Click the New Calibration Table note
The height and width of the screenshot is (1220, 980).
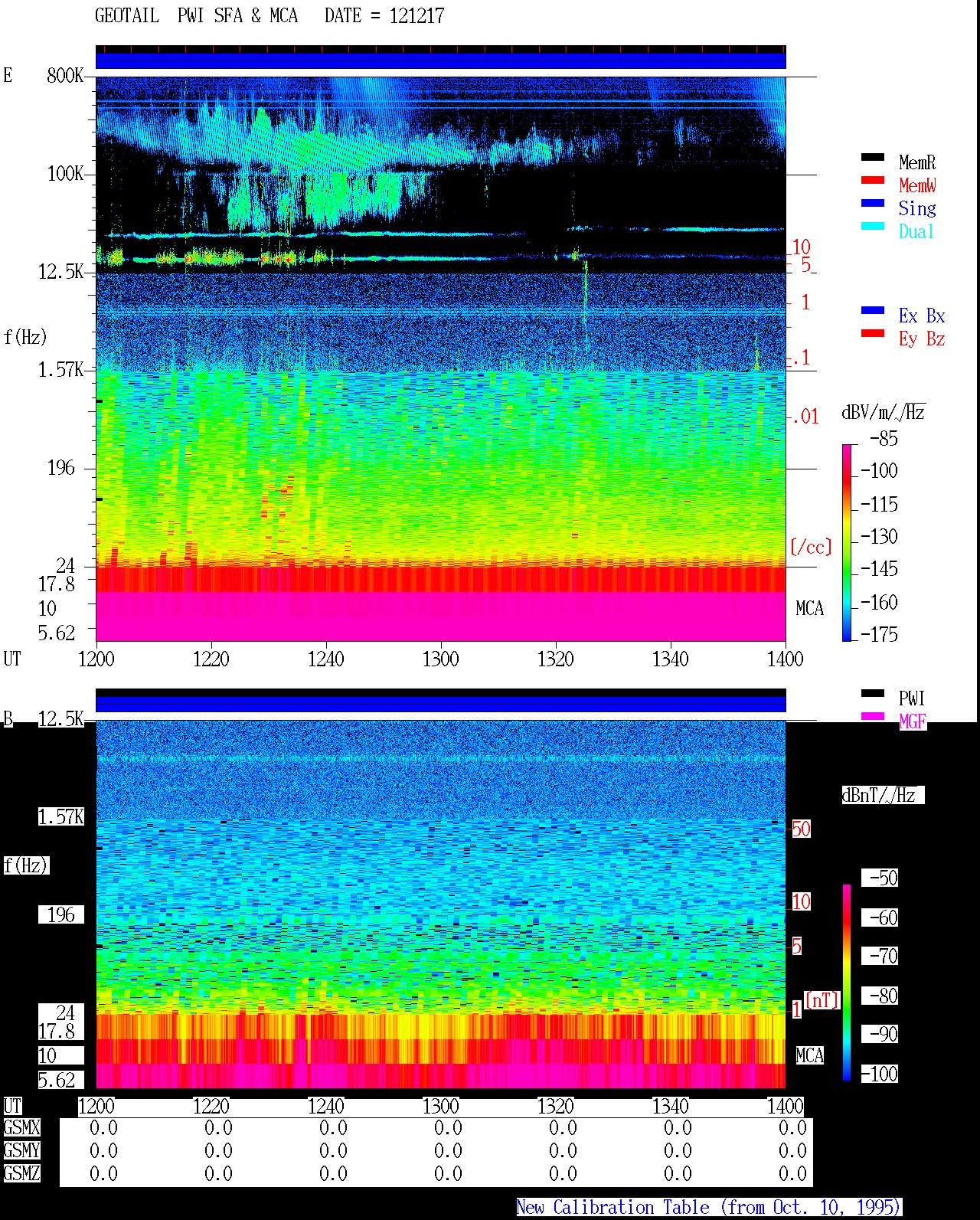(x=709, y=1207)
